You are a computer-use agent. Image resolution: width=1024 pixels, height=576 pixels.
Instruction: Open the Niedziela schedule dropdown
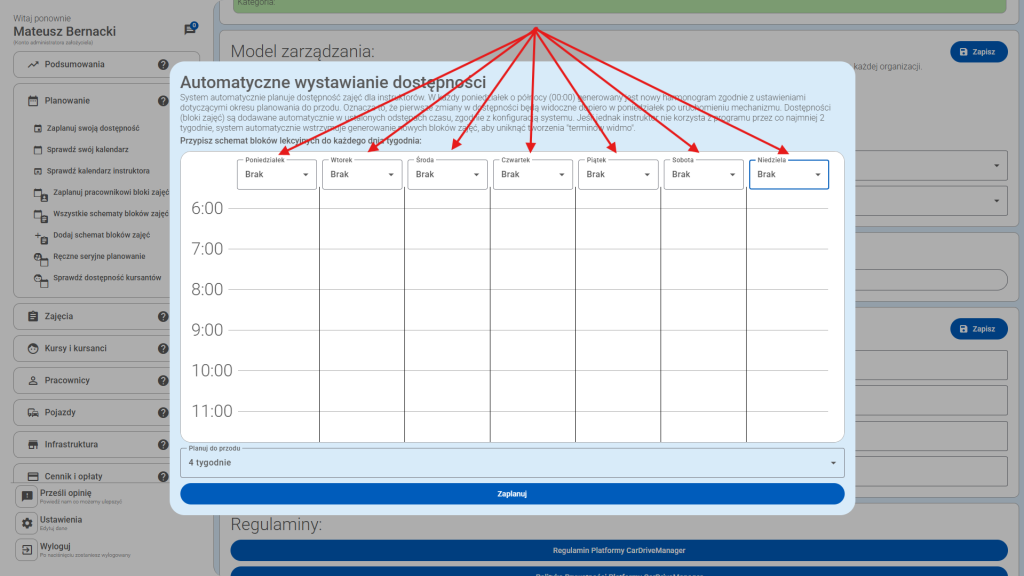coord(789,175)
